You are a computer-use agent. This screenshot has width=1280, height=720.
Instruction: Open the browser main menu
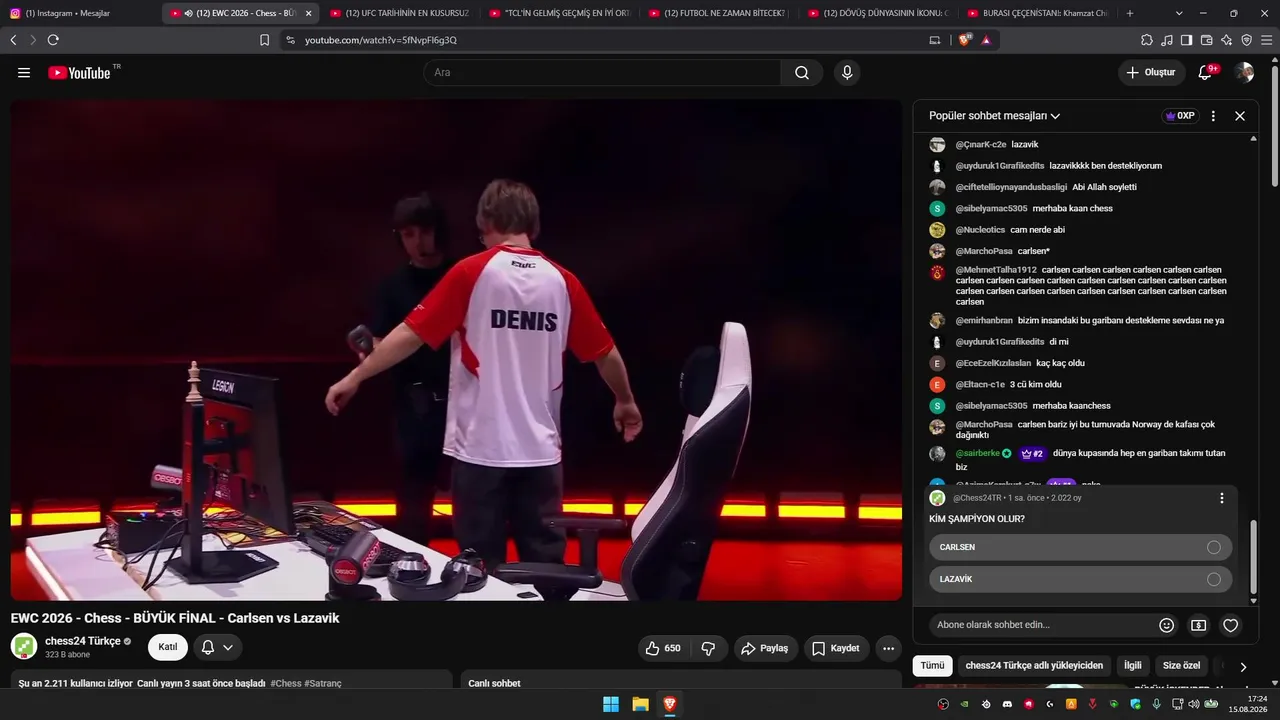(x=1266, y=40)
